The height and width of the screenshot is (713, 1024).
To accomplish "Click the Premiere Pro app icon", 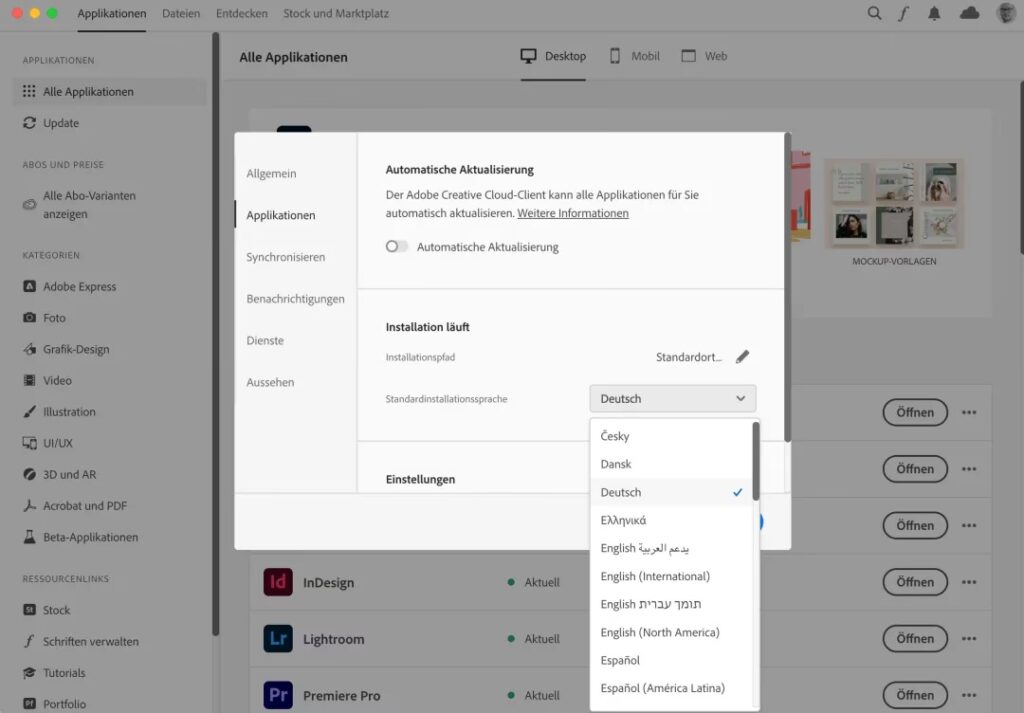I will coord(278,695).
